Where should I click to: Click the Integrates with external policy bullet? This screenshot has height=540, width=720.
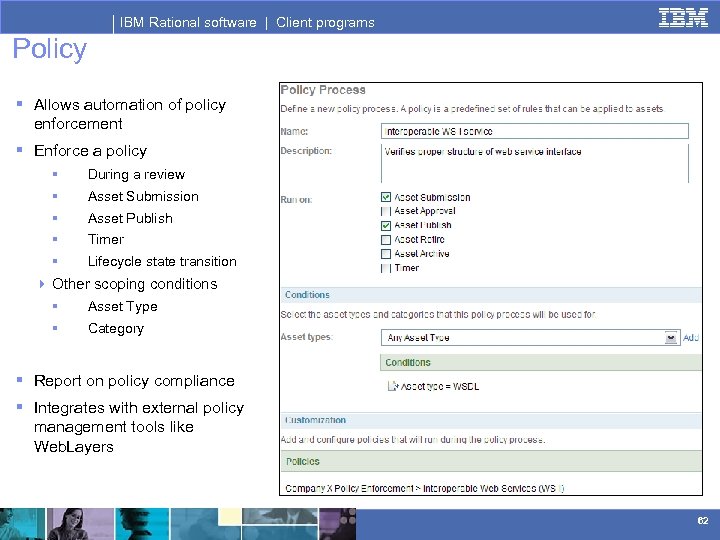[x=139, y=428]
